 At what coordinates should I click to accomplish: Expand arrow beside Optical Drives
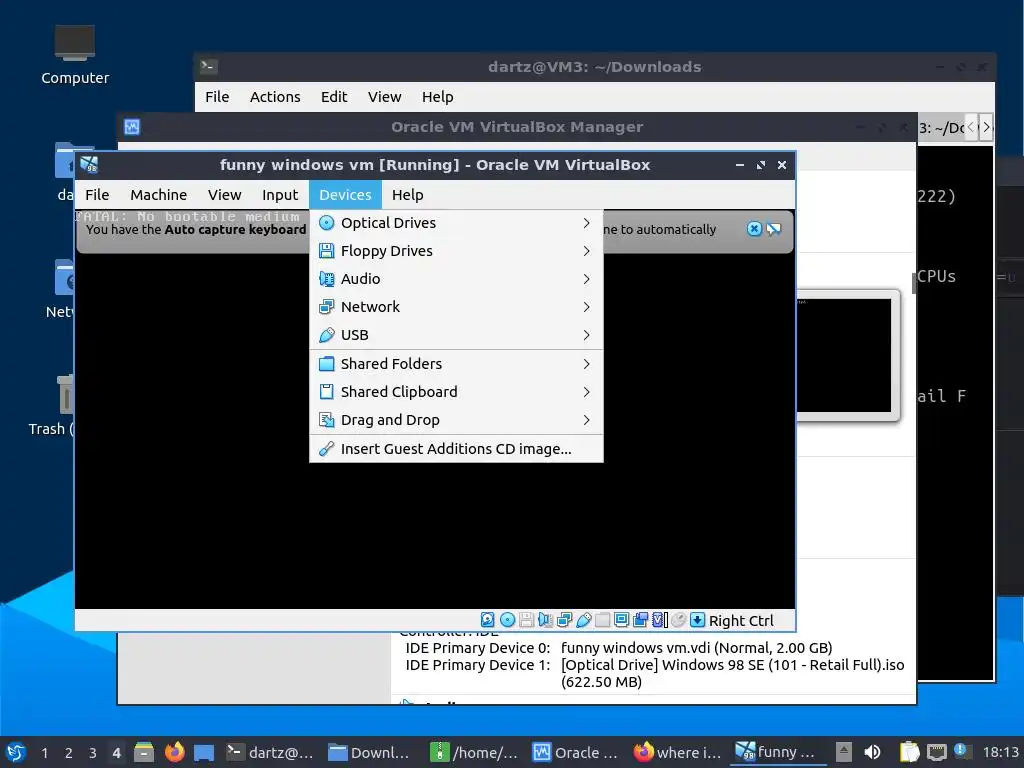(586, 223)
